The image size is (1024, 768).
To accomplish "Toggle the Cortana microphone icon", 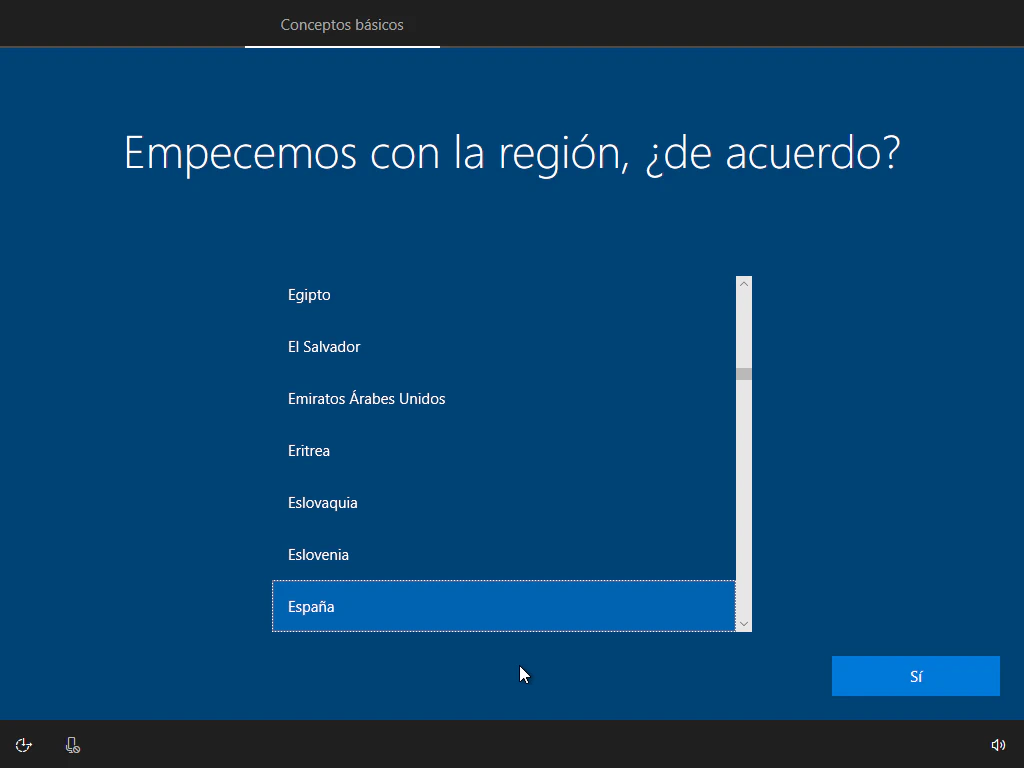I will coord(72,745).
